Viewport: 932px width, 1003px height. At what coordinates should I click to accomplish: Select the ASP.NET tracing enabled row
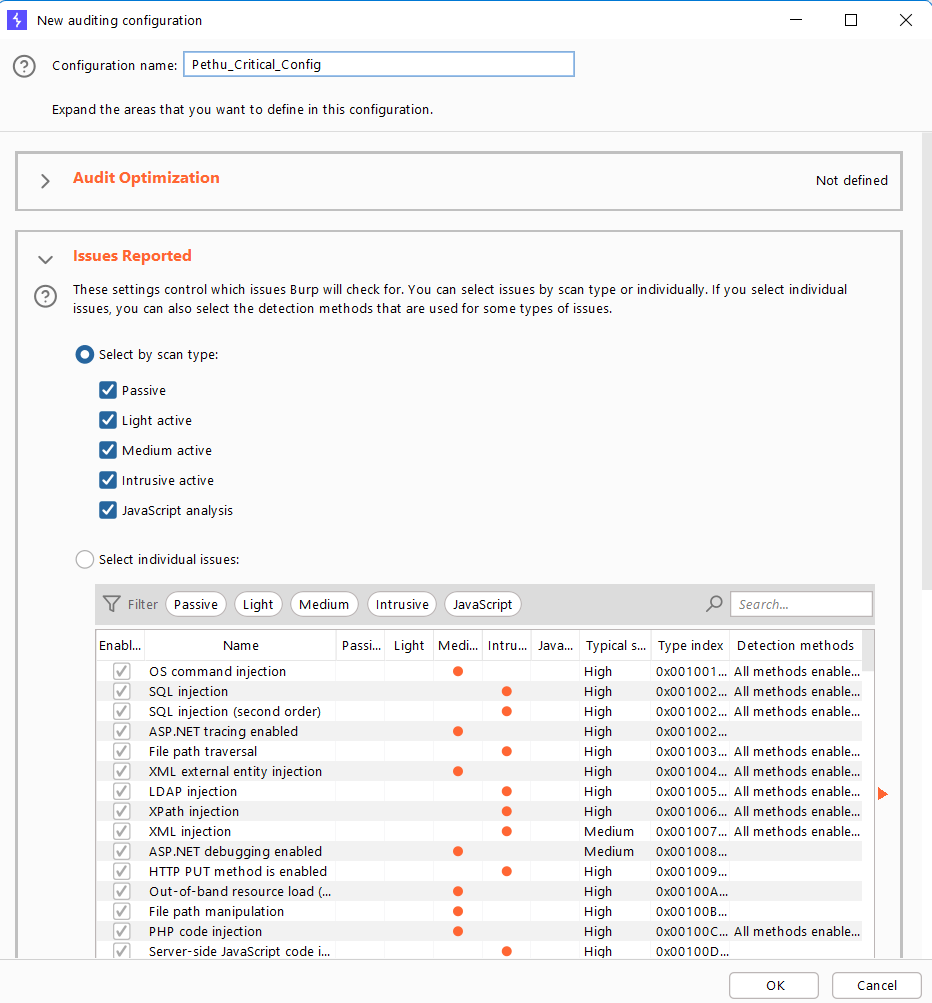(478, 731)
